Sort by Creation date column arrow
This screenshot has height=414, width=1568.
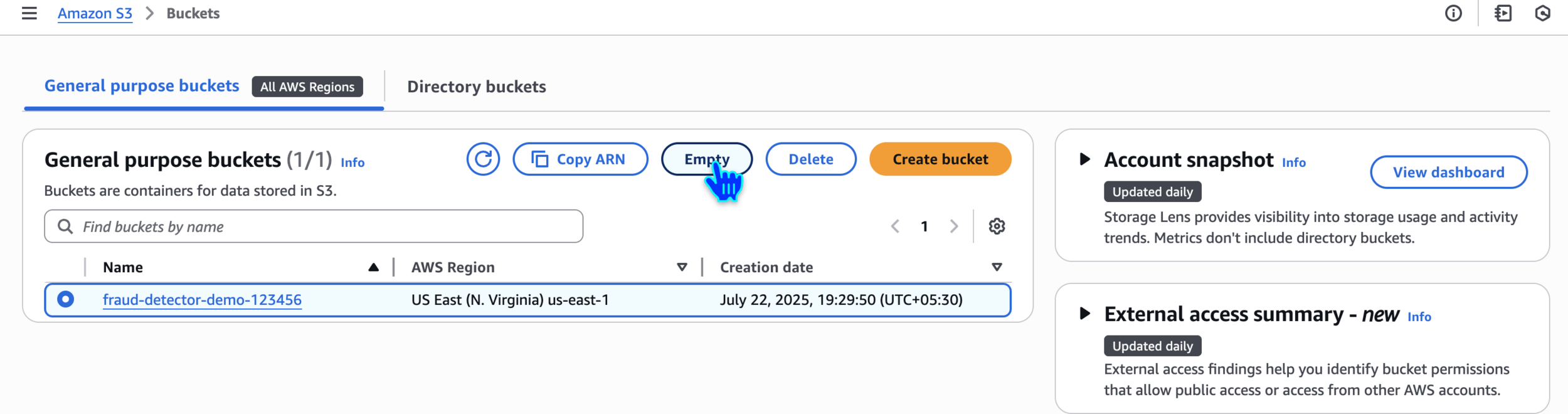pyautogui.click(x=997, y=267)
